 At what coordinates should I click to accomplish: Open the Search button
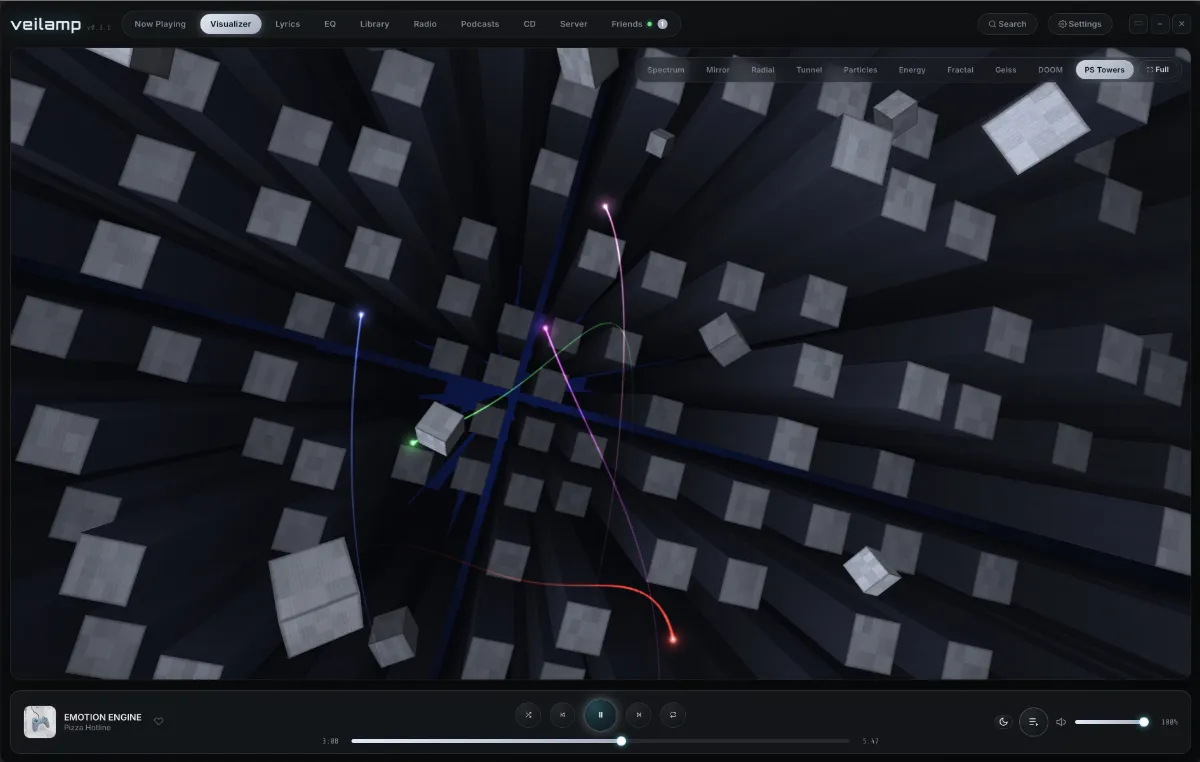[x=1008, y=24]
